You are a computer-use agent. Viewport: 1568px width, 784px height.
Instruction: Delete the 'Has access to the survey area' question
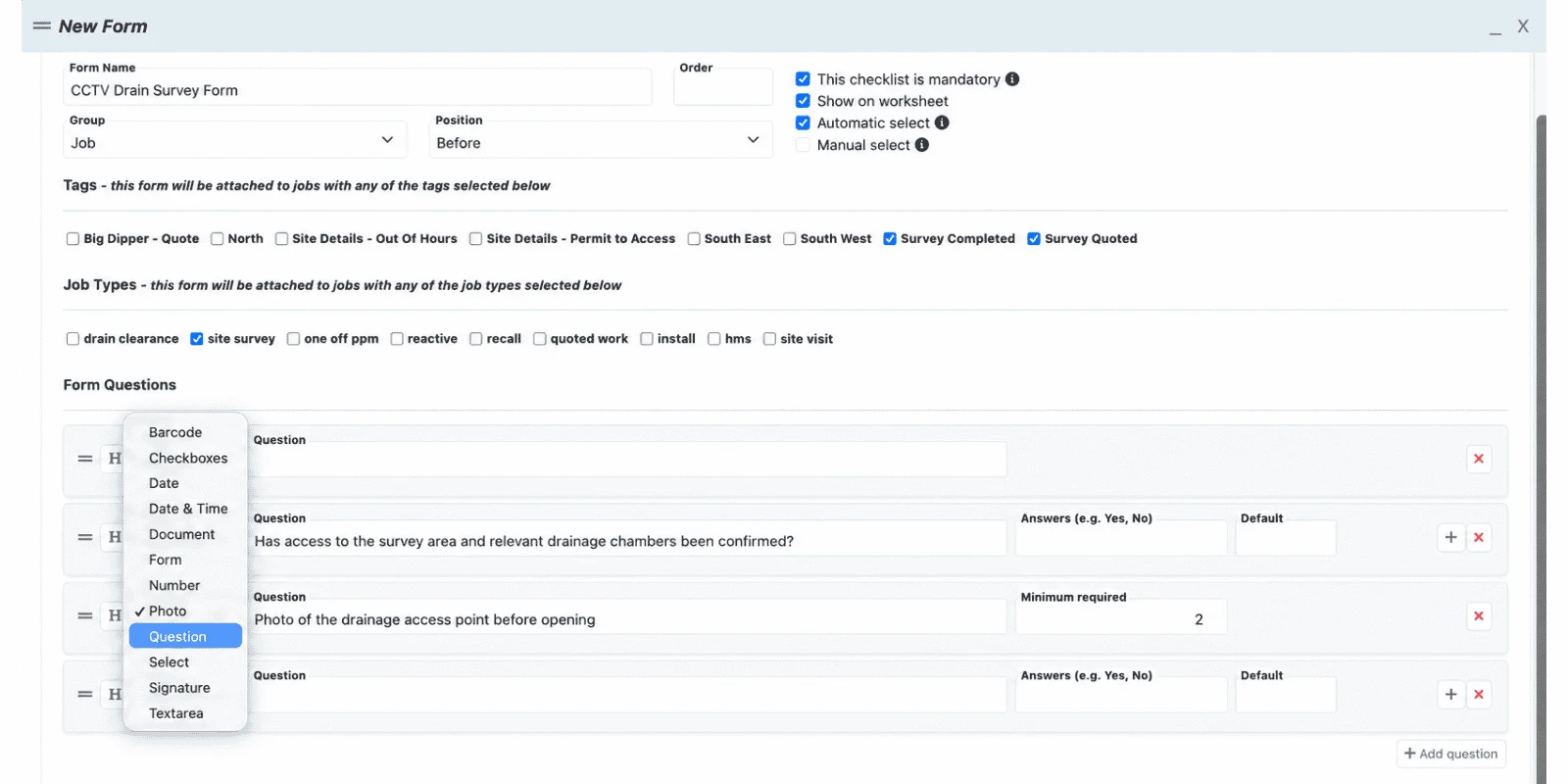[1479, 537]
